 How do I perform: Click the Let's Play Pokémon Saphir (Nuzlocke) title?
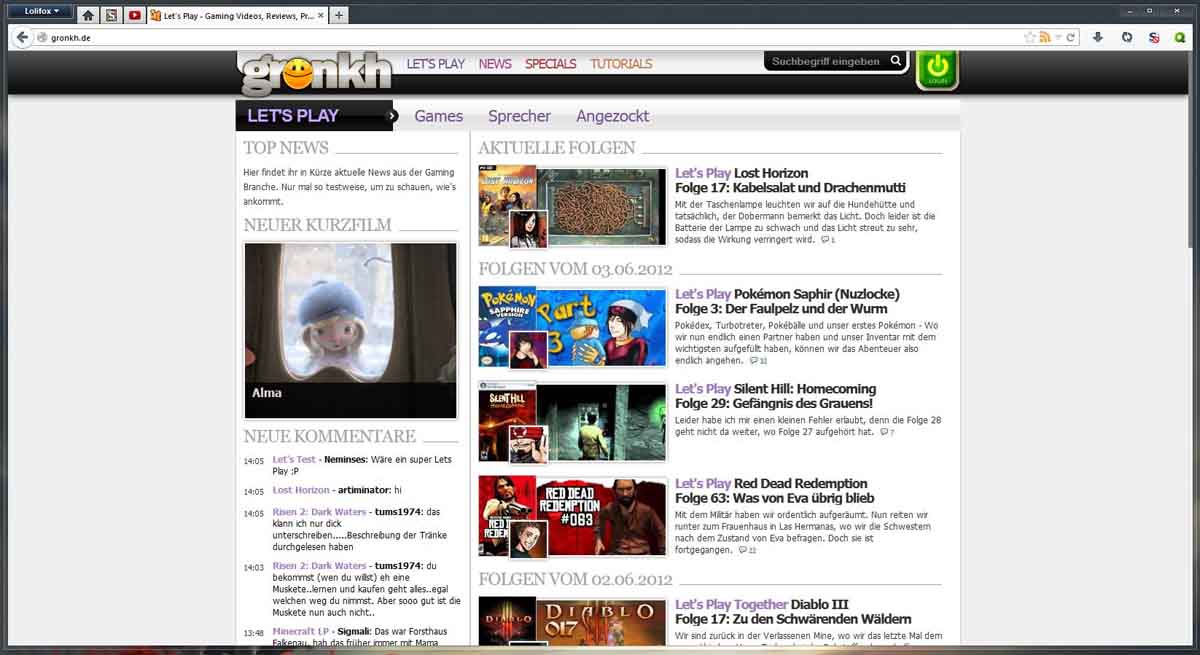(787, 294)
